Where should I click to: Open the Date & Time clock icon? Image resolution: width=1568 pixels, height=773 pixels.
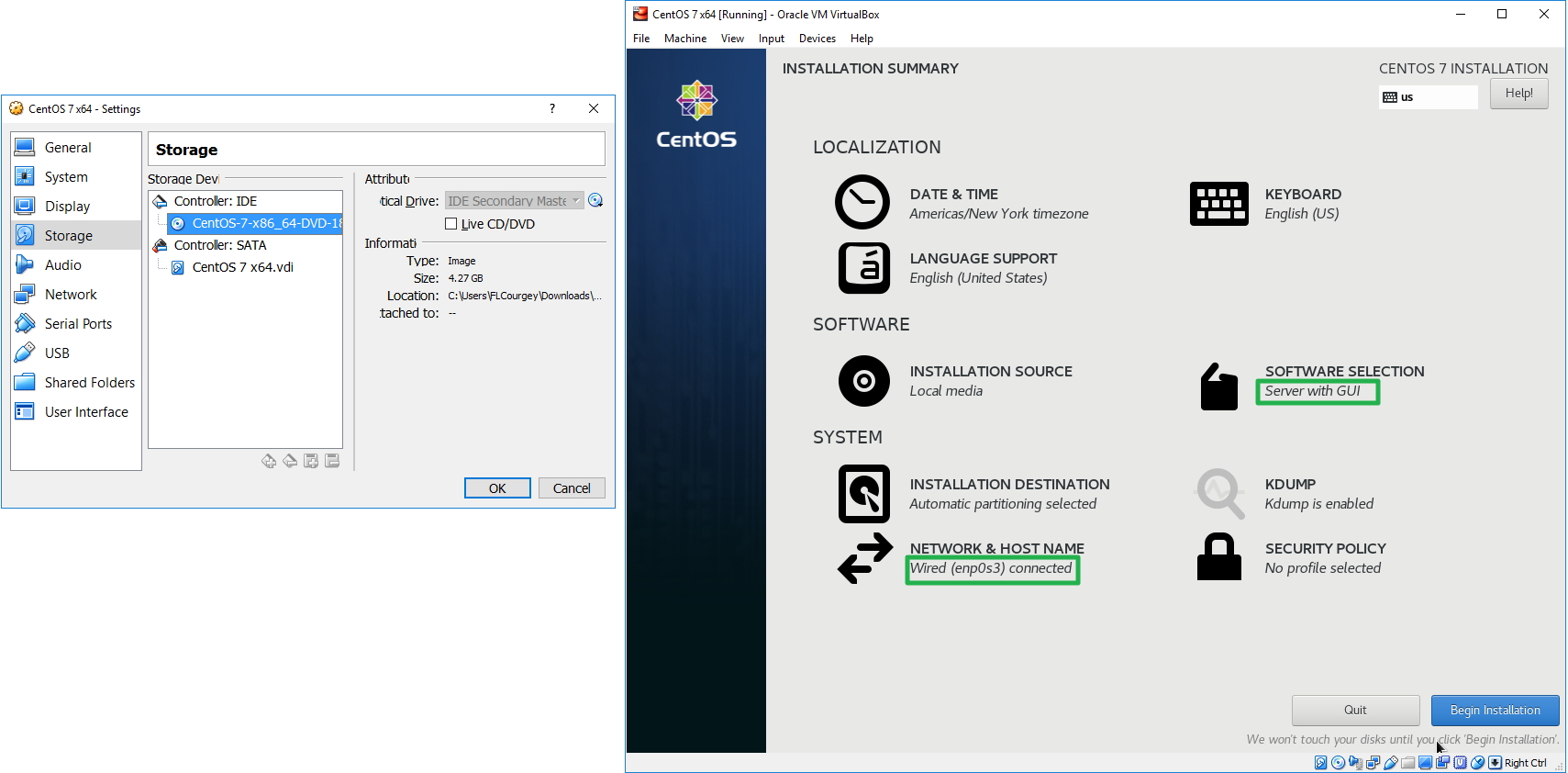862,202
